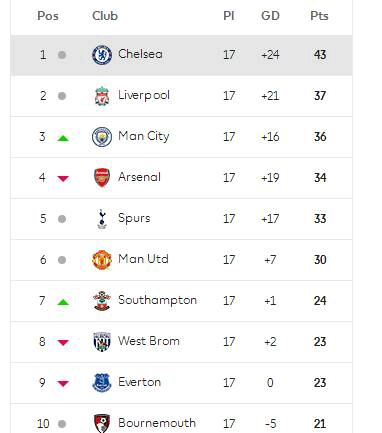Click the Everton club crest
Screen dimensions: 382x433
102,383
